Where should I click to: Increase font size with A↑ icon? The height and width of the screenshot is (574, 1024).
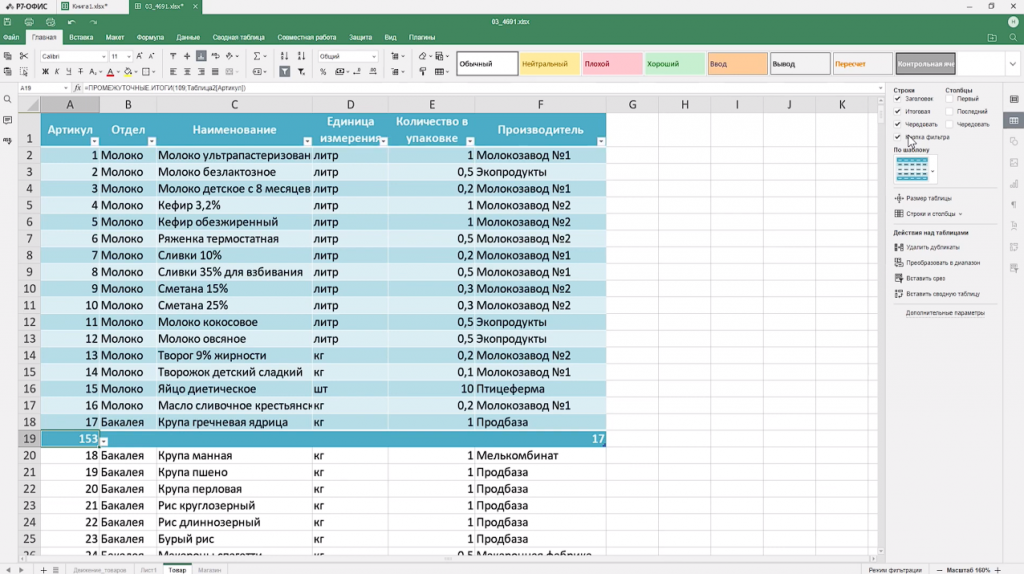click(139, 56)
